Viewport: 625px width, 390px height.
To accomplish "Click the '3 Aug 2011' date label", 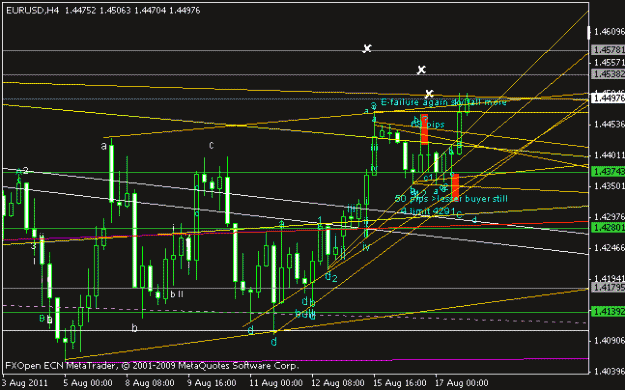I will 26,383.
